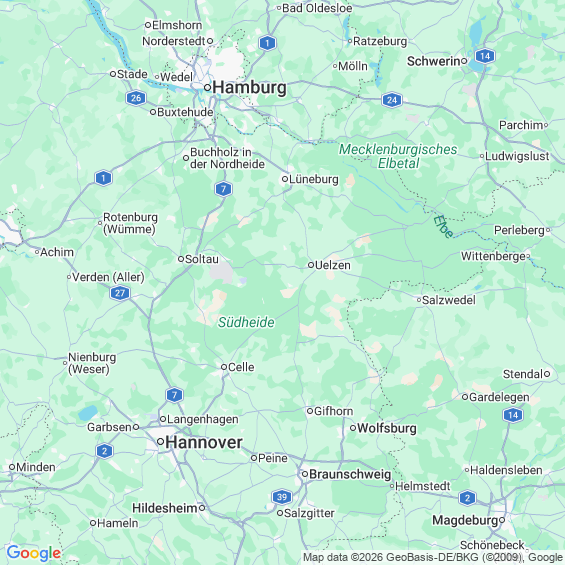This screenshot has width=565, height=565.
Task: Click the Uelzen town marker
Action: 311,265
